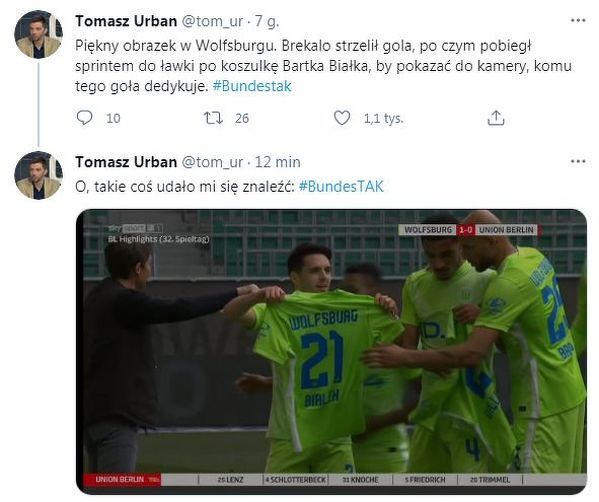Click the like count 1,1 tys.
Image resolution: width=599 pixels, height=502 pixels.
click(384, 118)
